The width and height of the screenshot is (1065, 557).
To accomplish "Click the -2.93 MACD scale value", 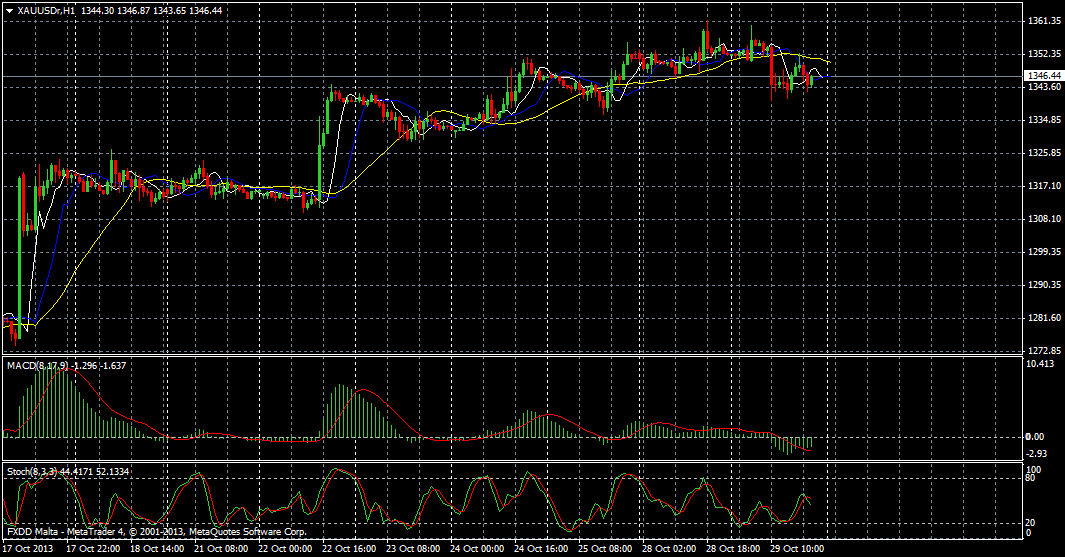I will tap(1038, 453).
